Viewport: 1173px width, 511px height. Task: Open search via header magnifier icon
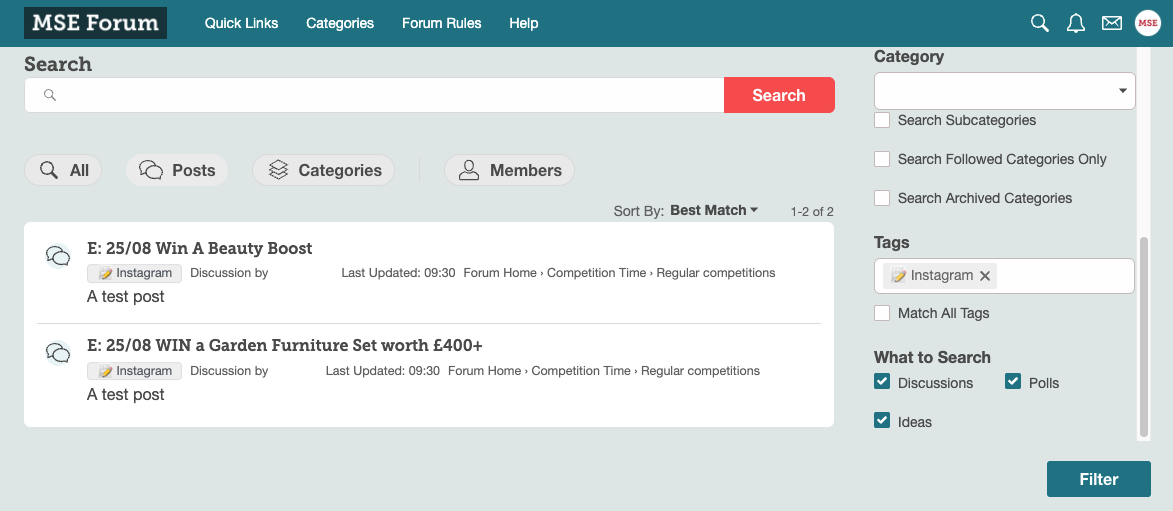tap(1040, 23)
